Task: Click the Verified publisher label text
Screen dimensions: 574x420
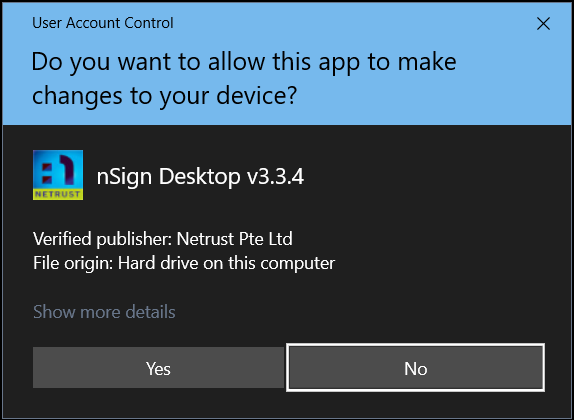Action: 102,239
